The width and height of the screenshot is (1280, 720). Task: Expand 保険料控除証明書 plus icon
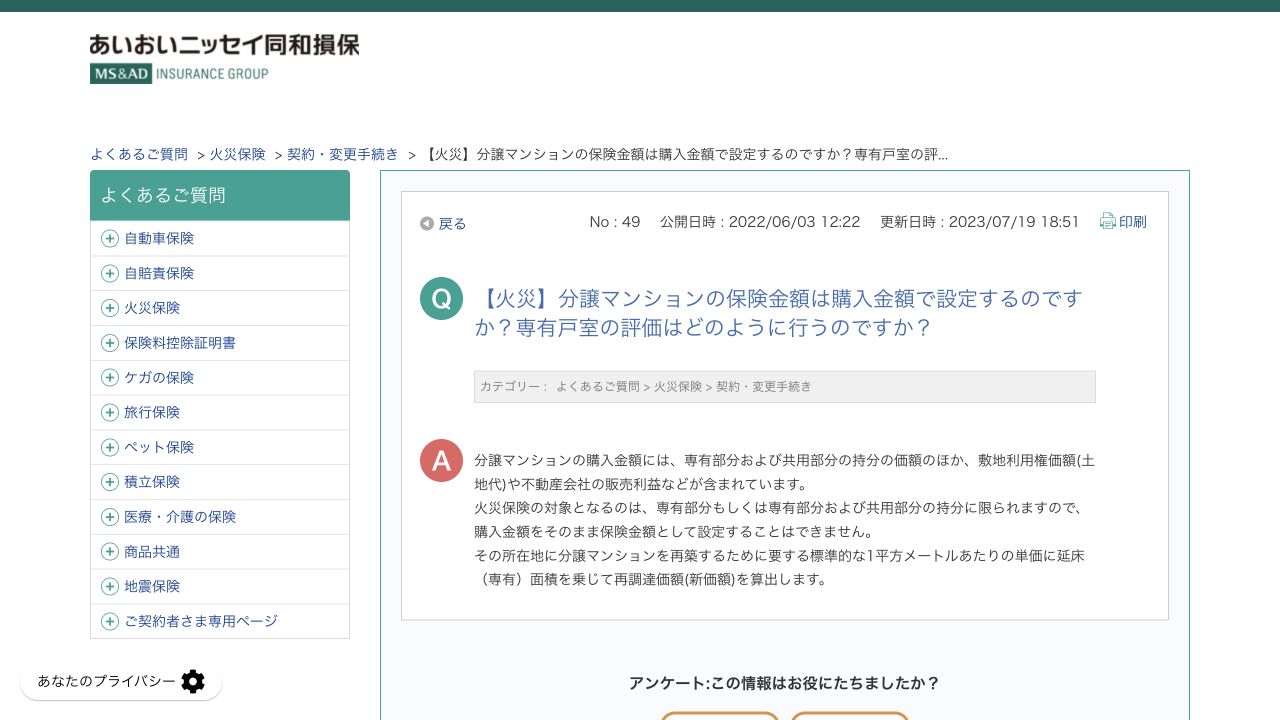110,343
